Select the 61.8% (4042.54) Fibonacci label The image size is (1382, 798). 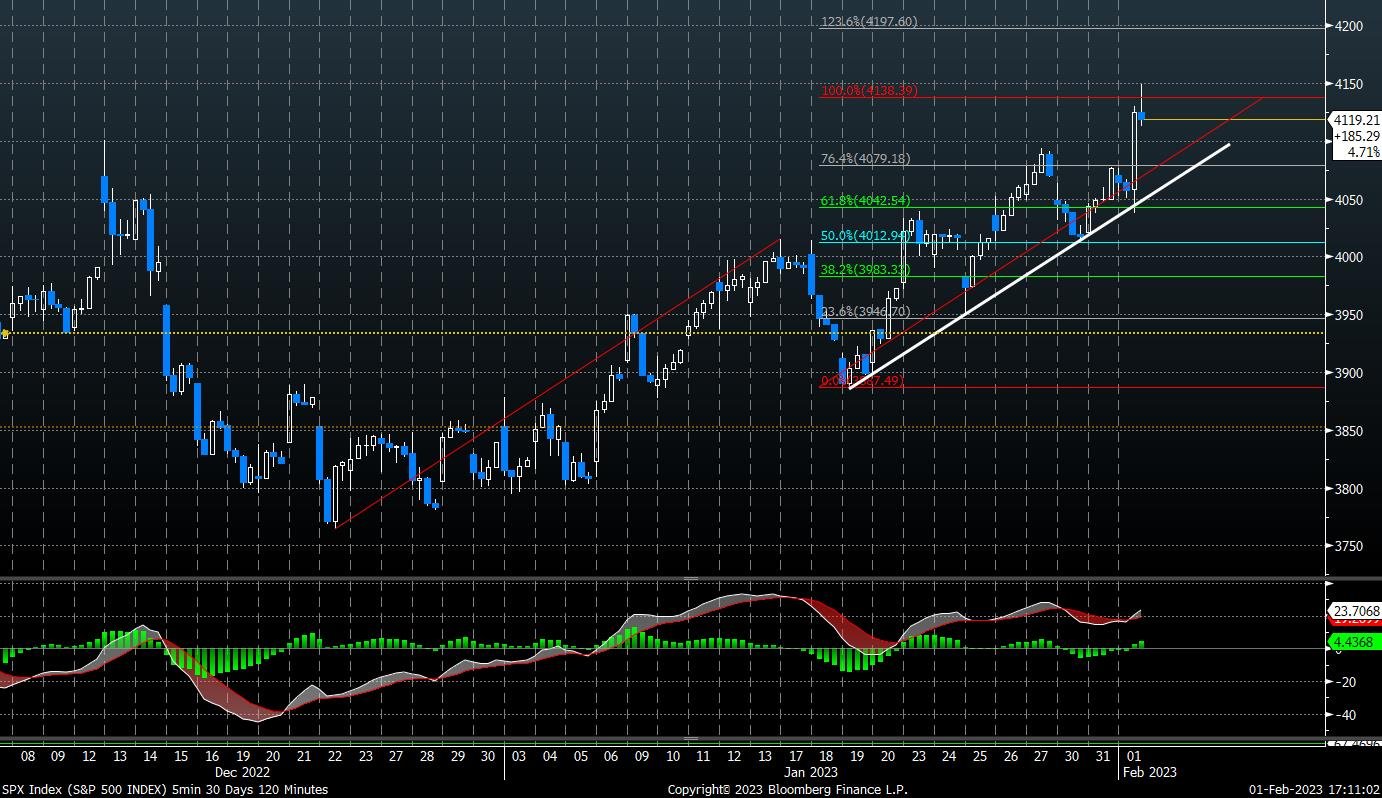click(866, 200)
